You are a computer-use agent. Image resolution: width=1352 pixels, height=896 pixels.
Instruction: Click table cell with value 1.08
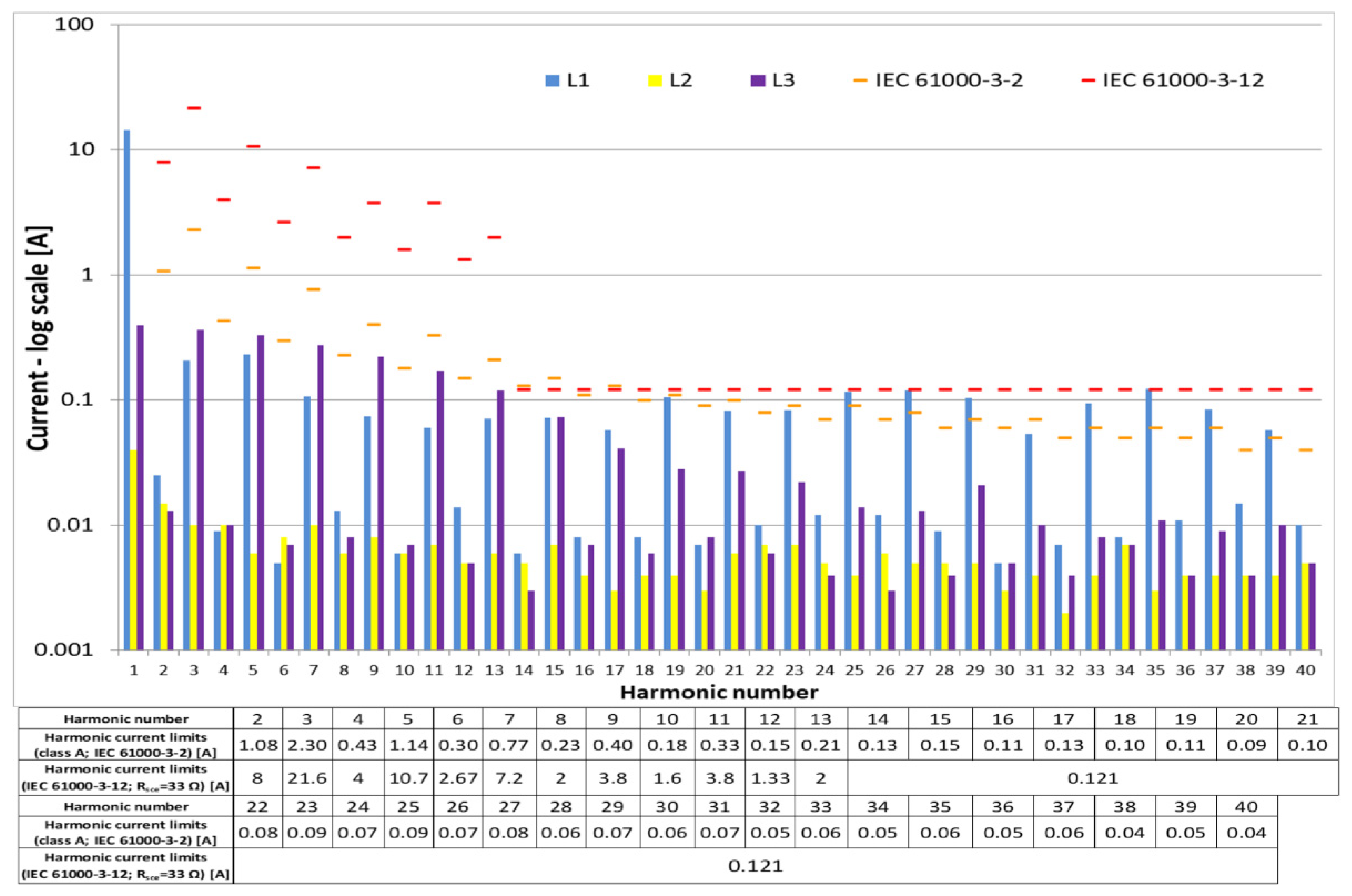(258, 745)
